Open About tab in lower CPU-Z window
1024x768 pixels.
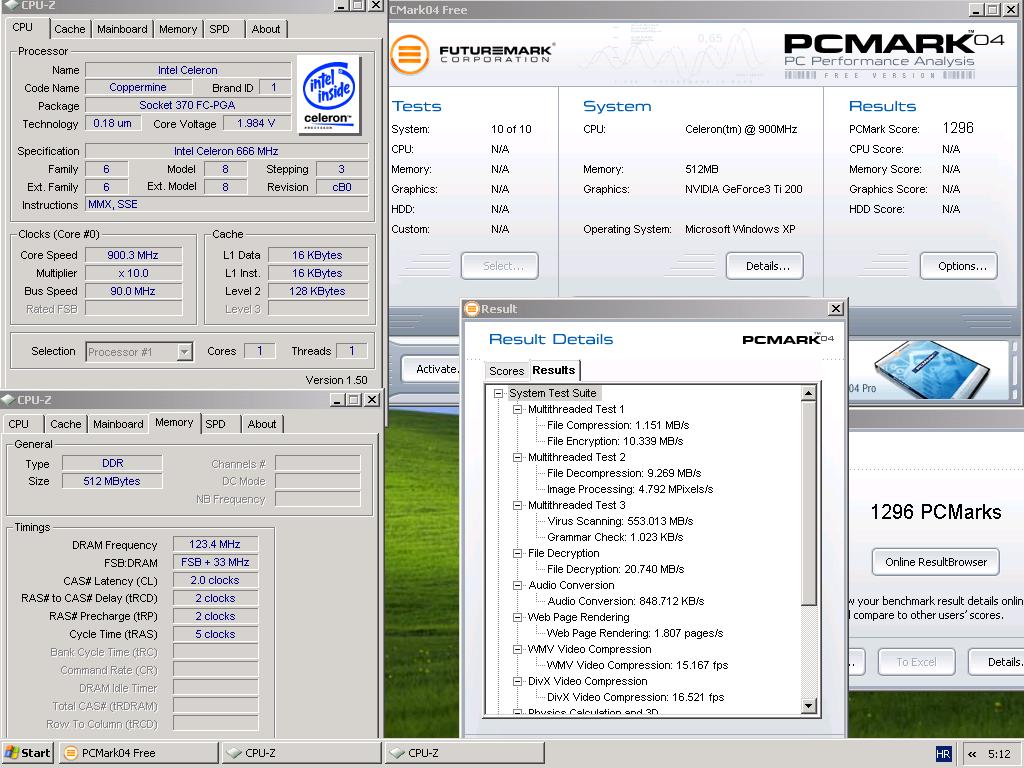point(262,424)
